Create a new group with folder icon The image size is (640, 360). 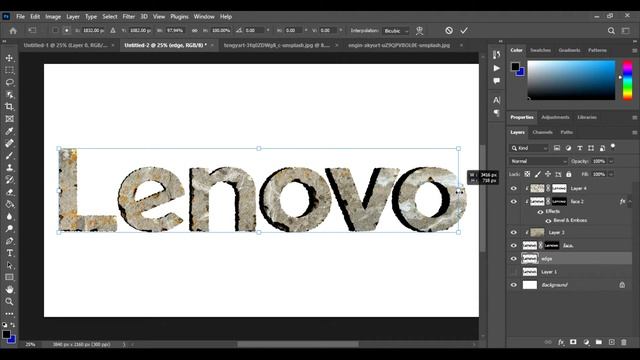[x=598, y=342]
